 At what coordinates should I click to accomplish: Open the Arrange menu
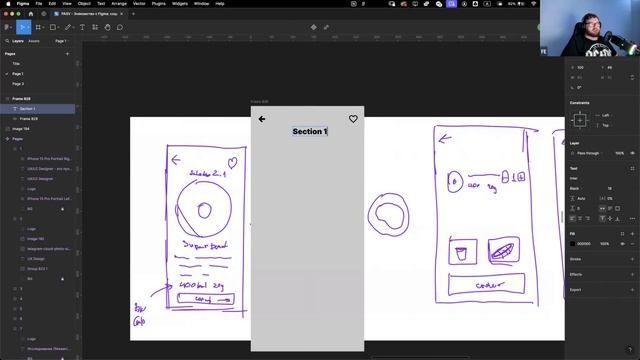click(119, 4)
